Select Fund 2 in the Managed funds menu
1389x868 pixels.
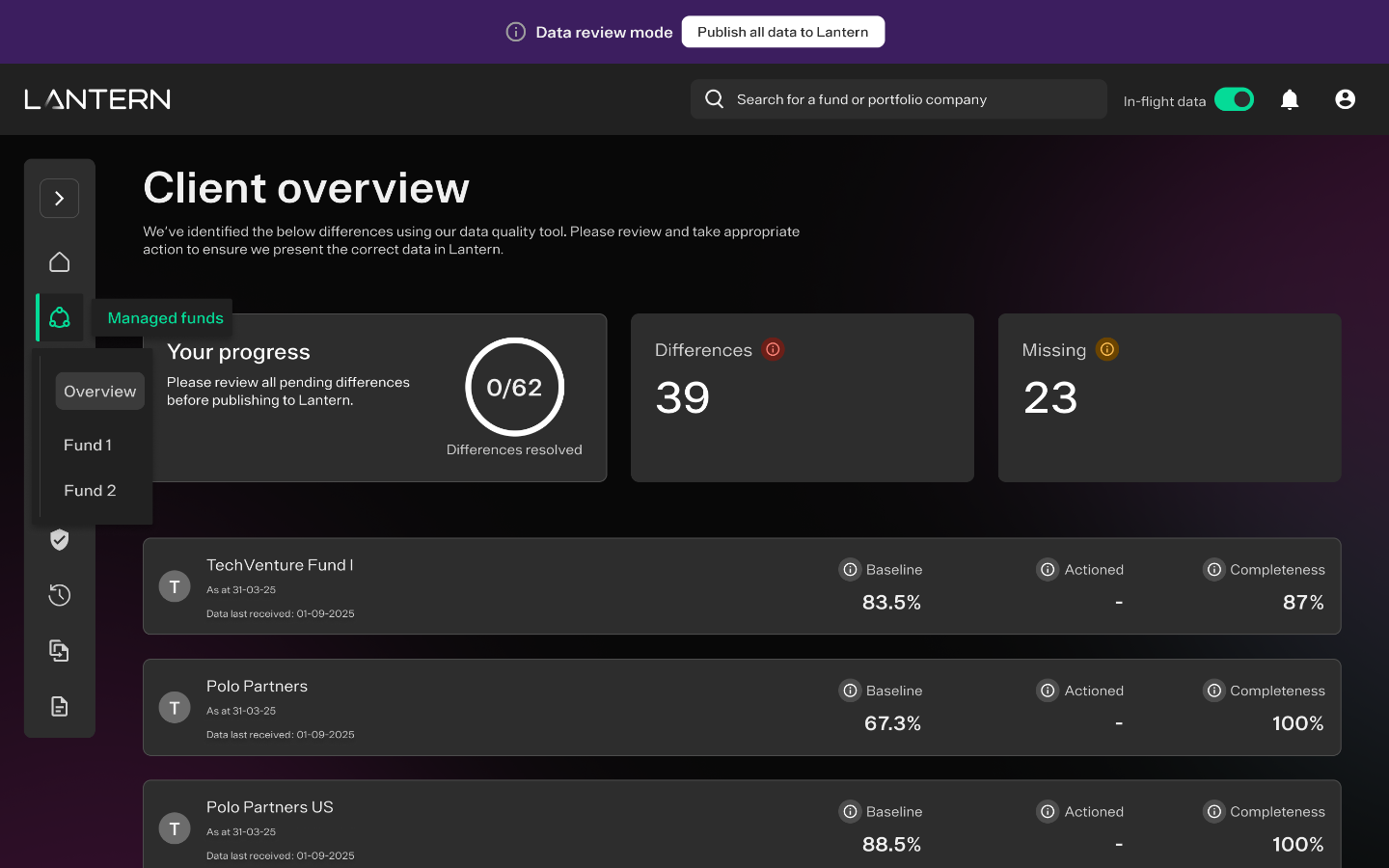pos(90,490)
